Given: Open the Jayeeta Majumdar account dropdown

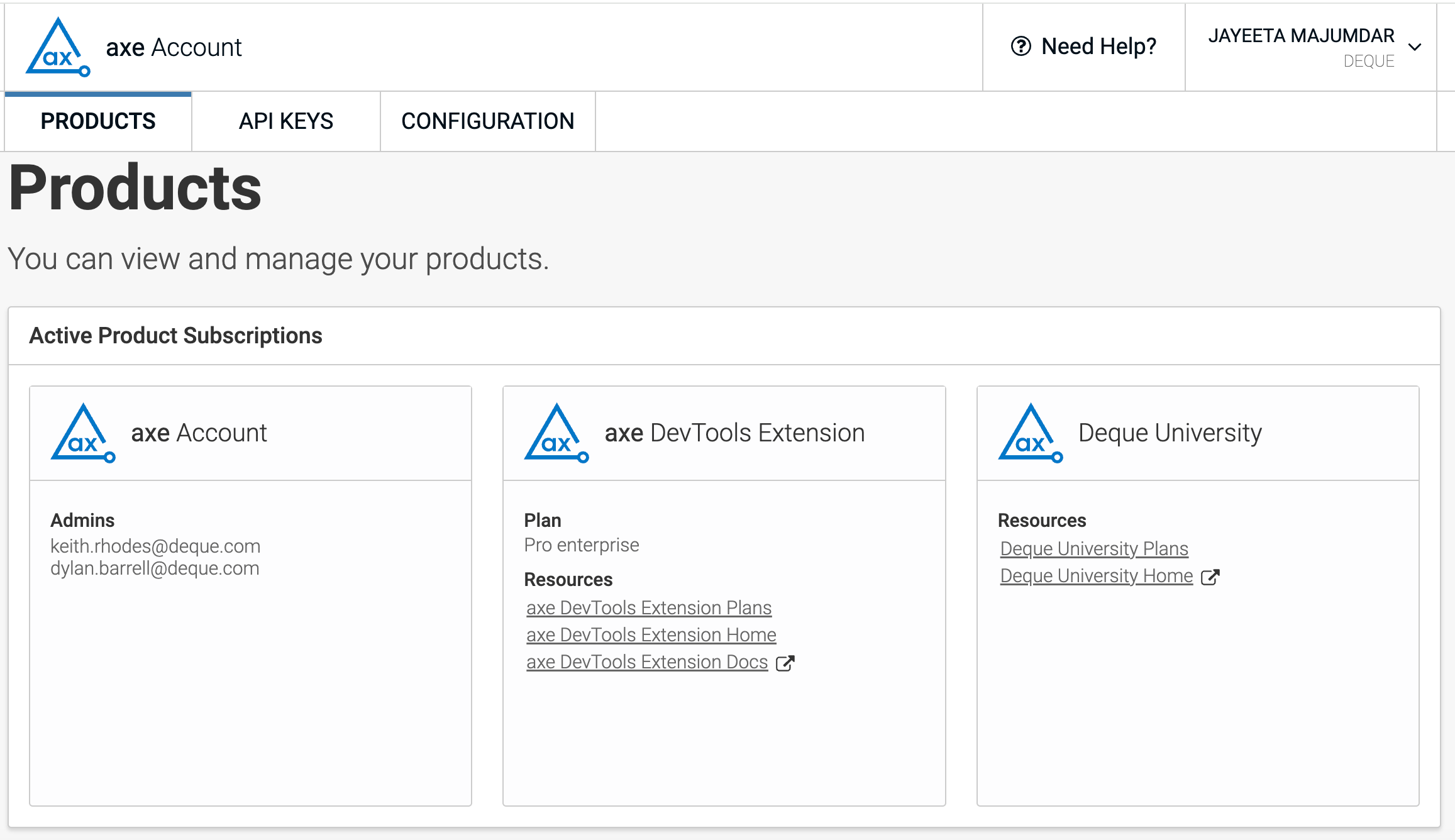Looking at the screenshot, I should coord(1301,36).
